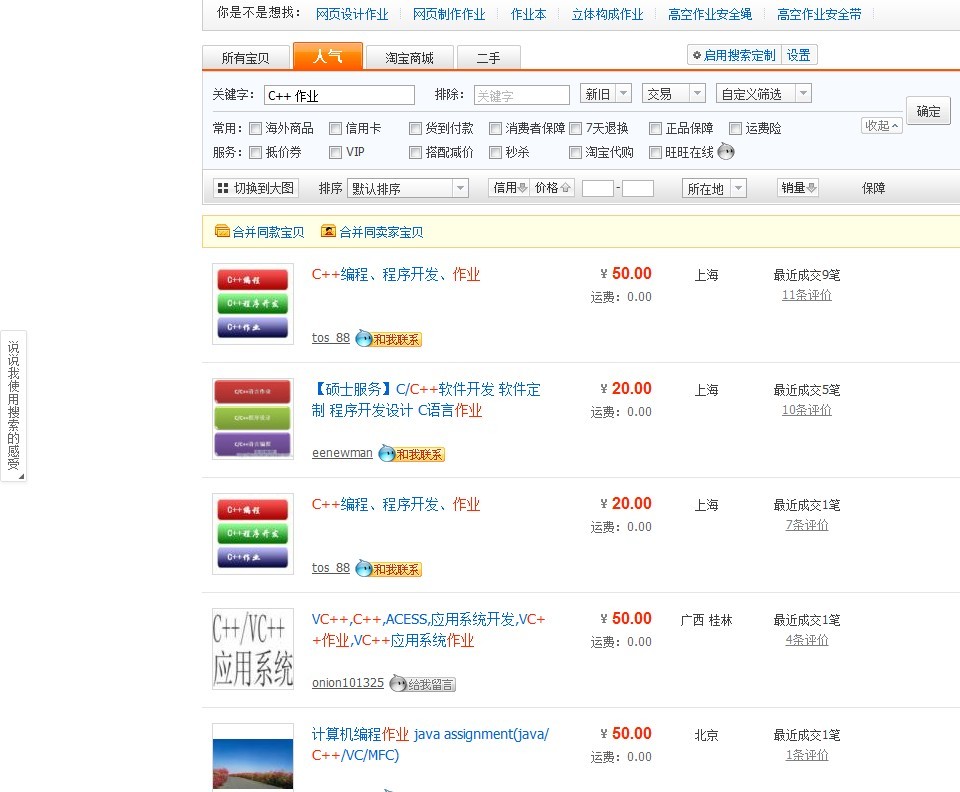Click 切换到大图 view button
Screen dimensions: 960x792
tap(257, 188)
